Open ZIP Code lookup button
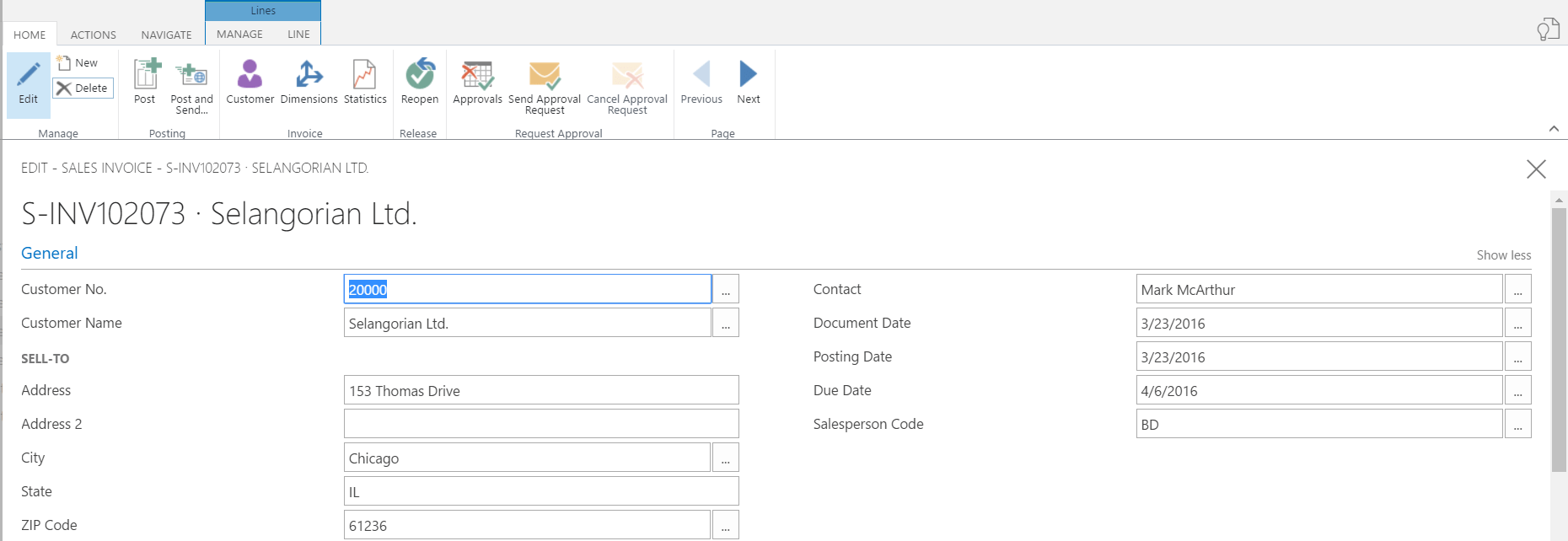 726,525
